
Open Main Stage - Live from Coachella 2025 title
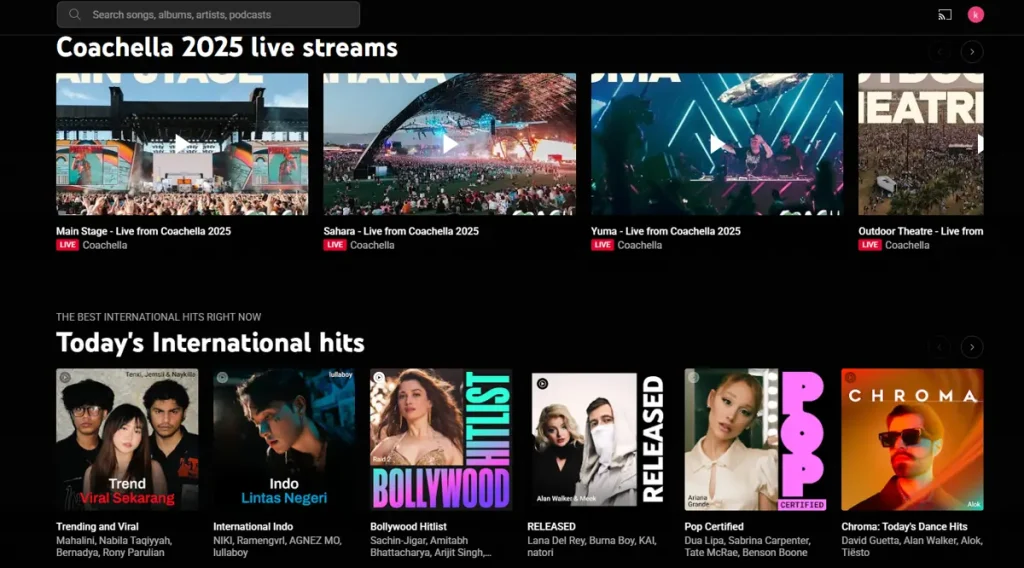coord(143,231)
